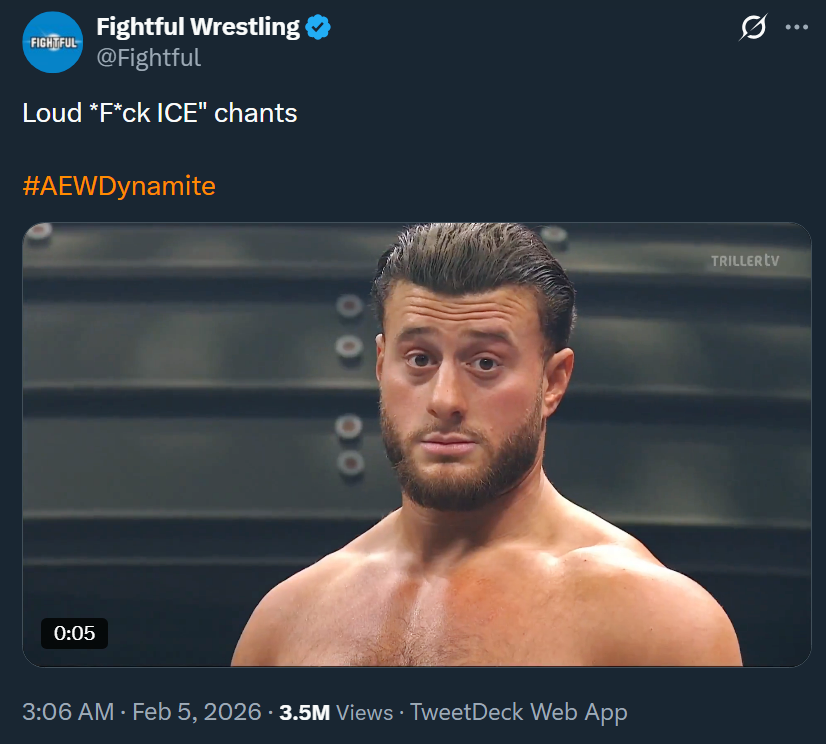
Task: Open Grok explain-this-post icon
Action: pyautogui.click(x=752, y=28)
